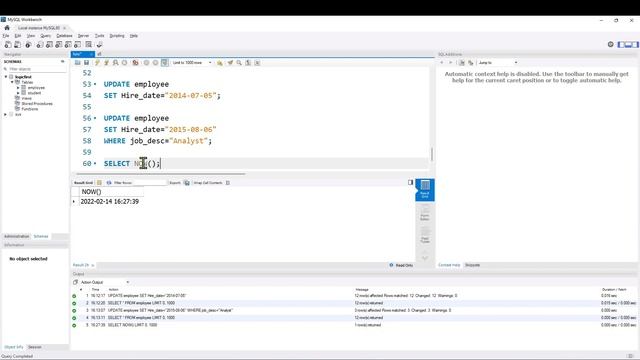Toggle invisible characters display icon
640x360 pixels.
click(248, 62)
